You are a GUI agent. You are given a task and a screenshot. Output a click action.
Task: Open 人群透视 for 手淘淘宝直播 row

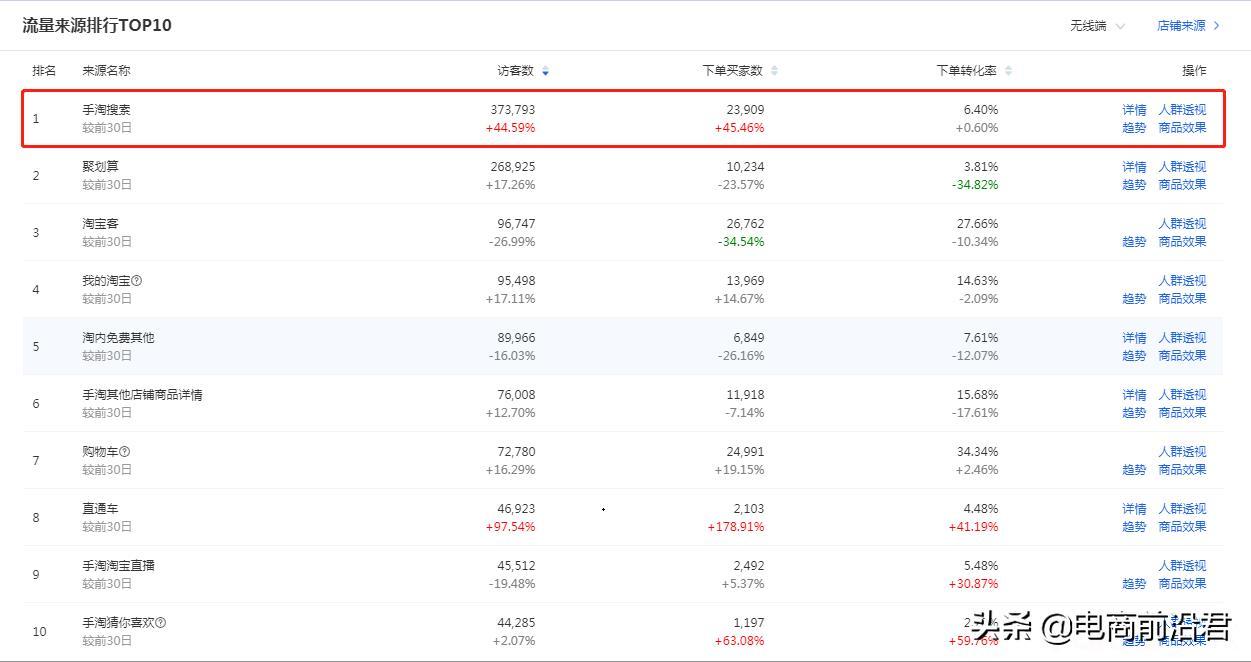click(x=1182, y=566)
